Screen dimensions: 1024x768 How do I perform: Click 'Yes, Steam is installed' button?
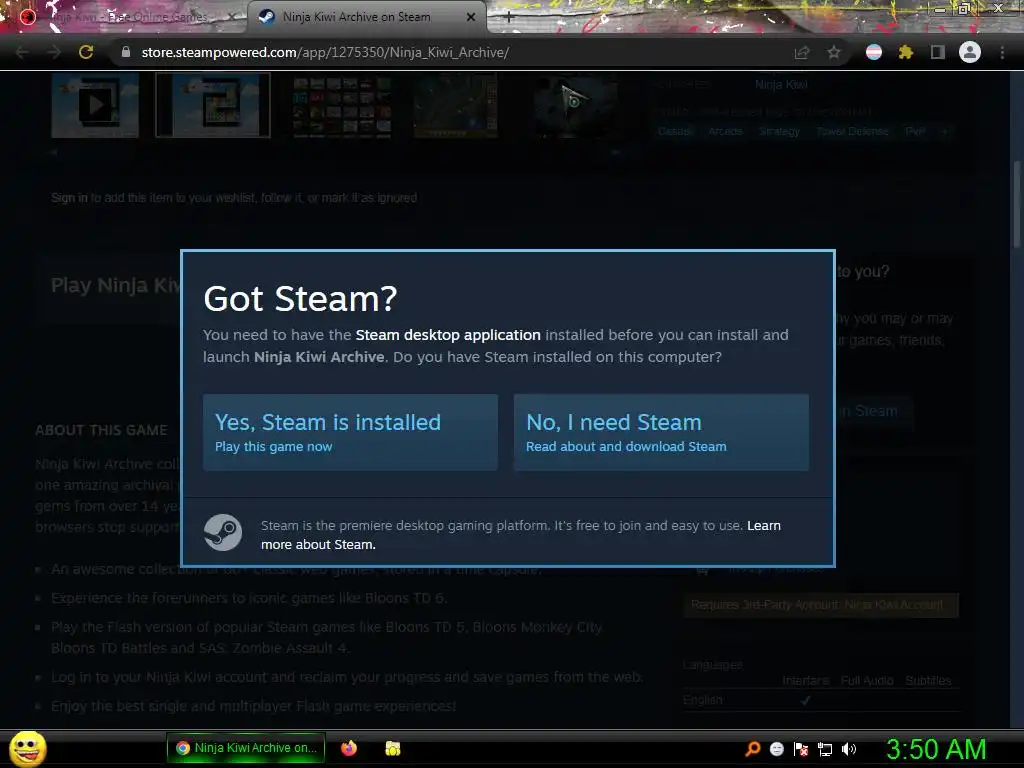pos(350,432)
